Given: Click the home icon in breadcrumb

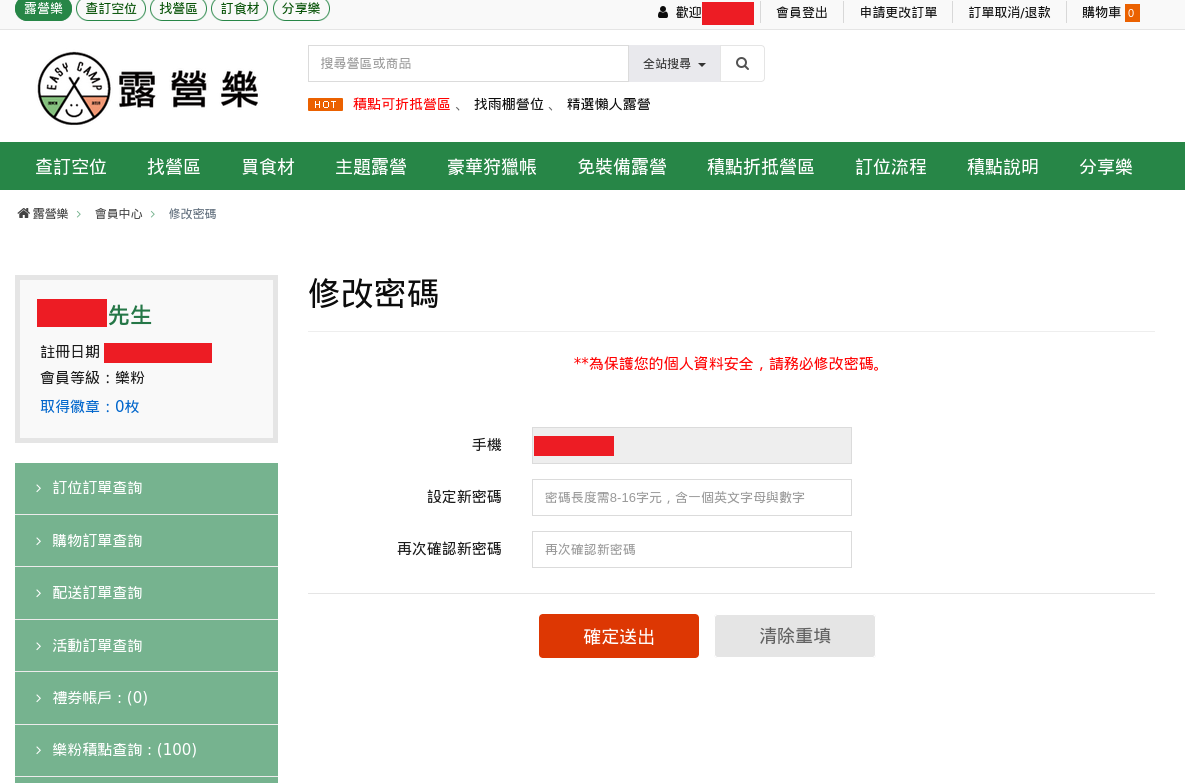Looking at the screenshot, I should pyautogui.click(x=23, y=214).
